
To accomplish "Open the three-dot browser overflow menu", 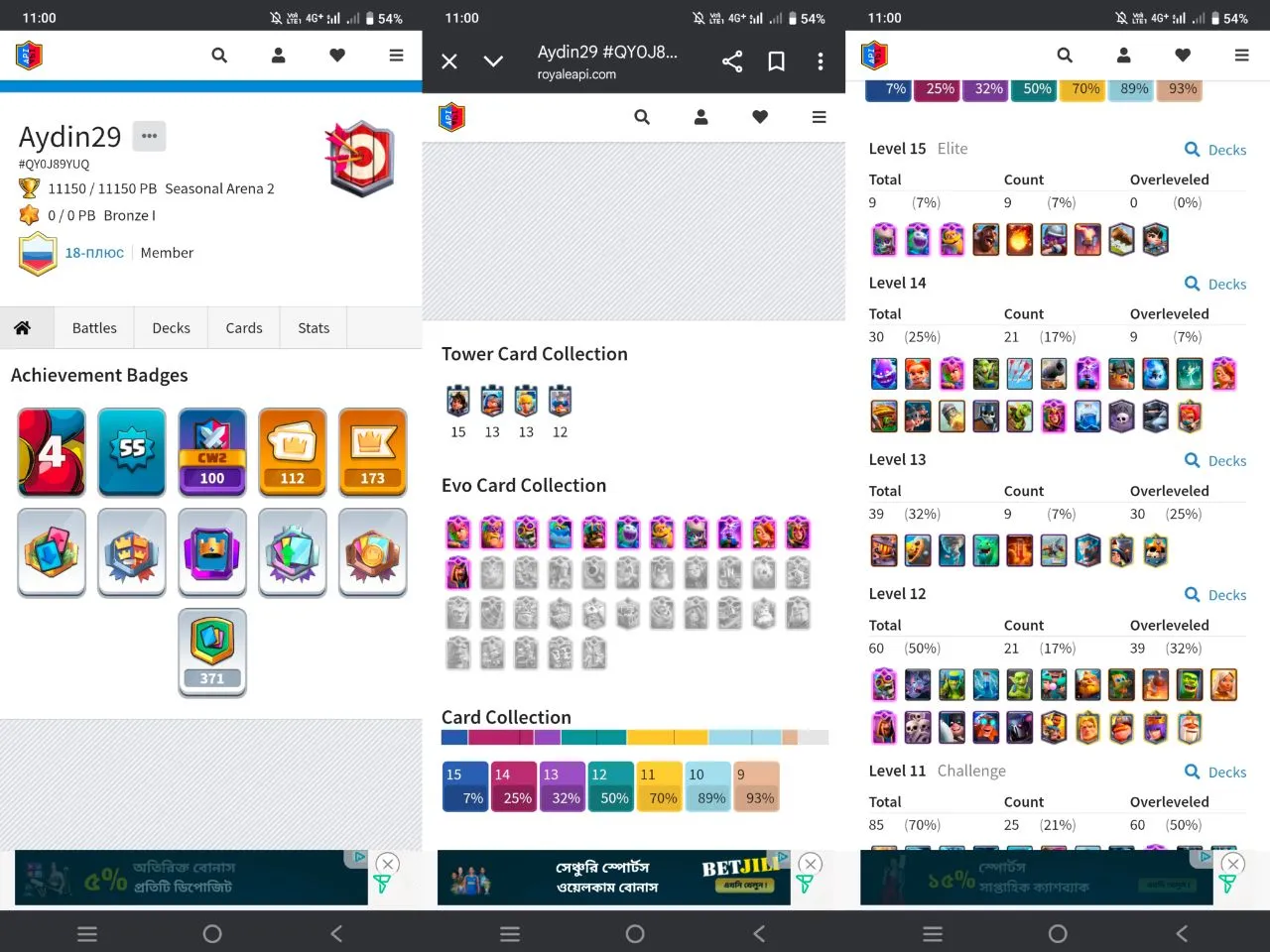I will click(821, 61).
